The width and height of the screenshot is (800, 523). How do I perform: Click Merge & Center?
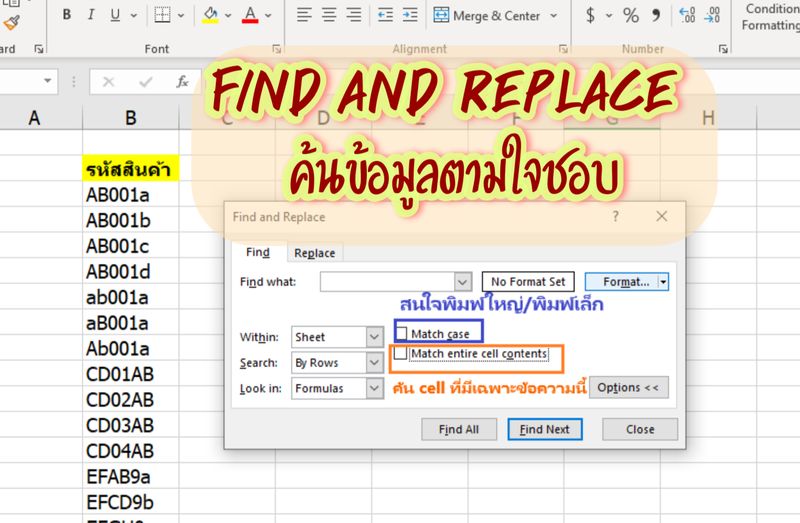487,16
